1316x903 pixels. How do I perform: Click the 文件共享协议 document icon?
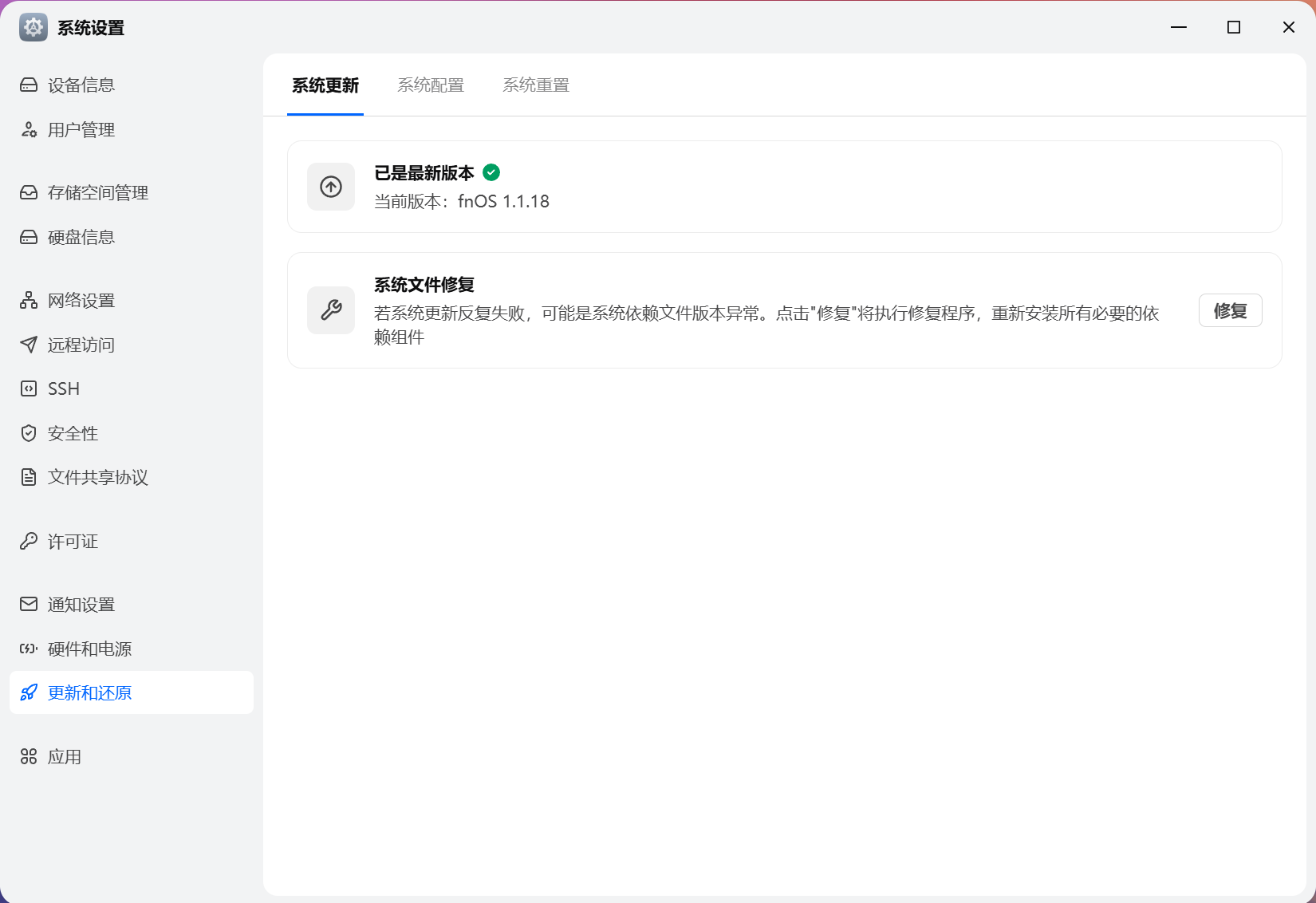coord(29,477)
